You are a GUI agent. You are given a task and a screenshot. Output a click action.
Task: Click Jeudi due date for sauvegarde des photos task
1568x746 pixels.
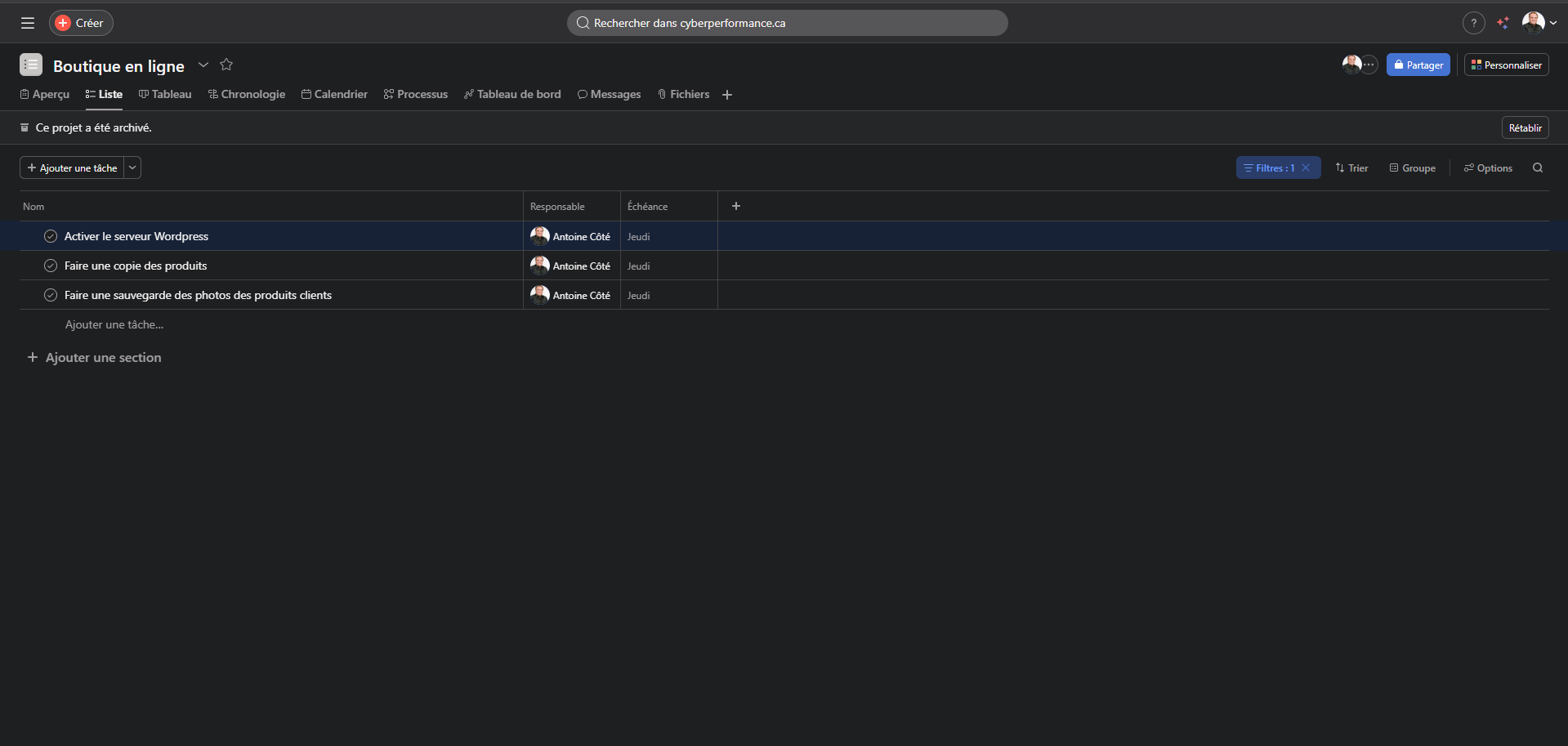[x=639, y=295]
